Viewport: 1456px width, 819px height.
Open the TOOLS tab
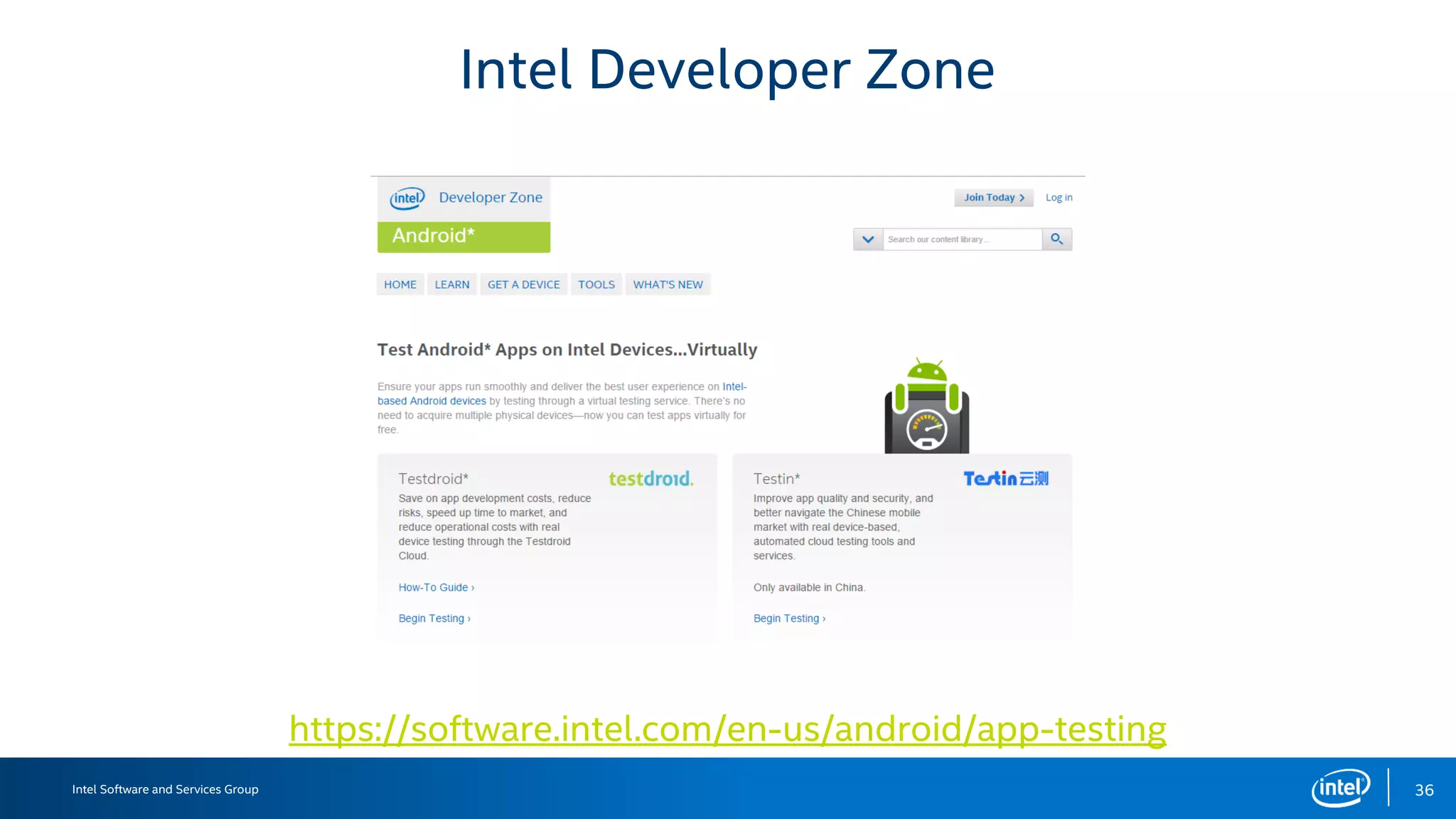click(x=596, y=284)
